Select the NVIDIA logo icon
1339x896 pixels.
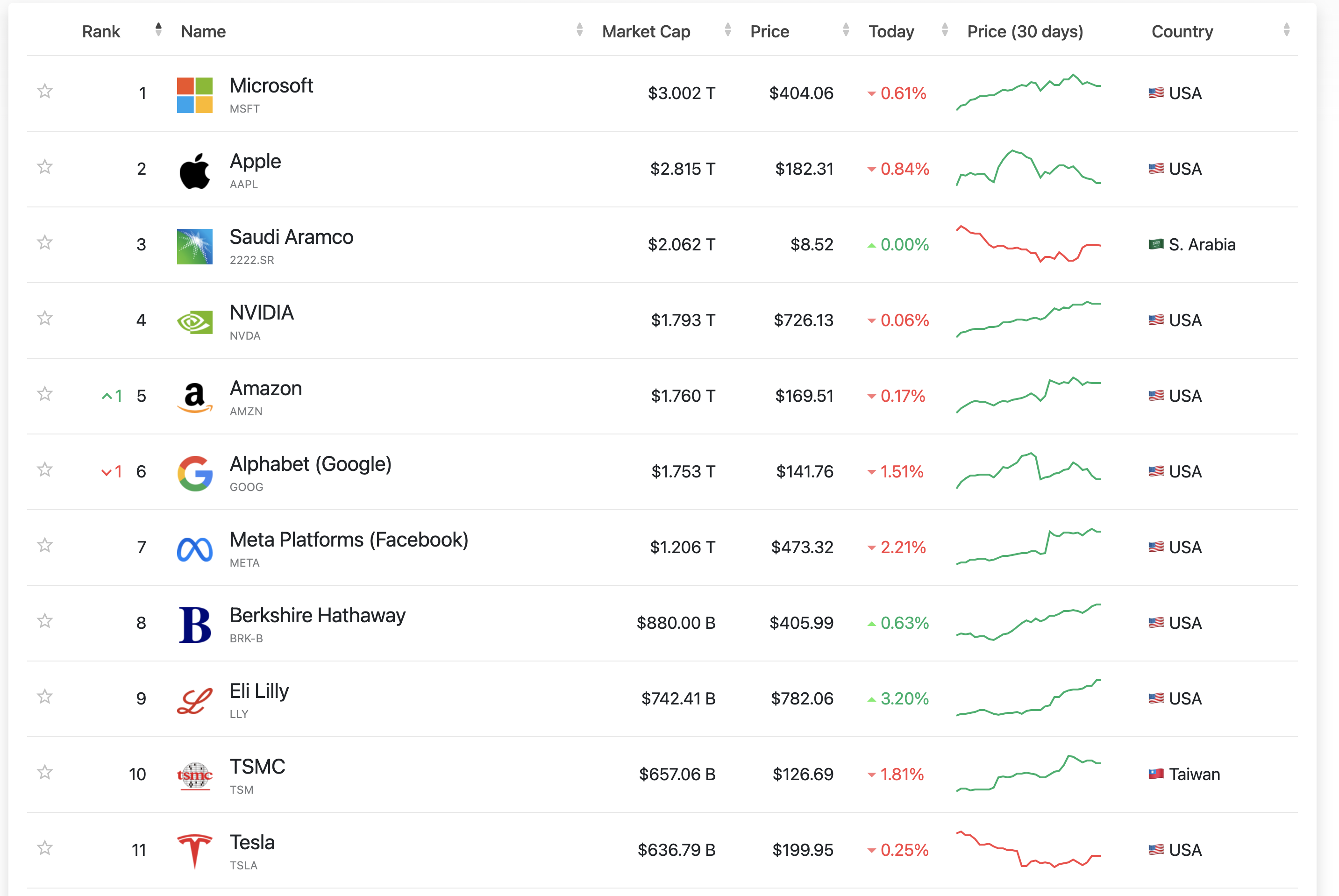tap(194, 322)
